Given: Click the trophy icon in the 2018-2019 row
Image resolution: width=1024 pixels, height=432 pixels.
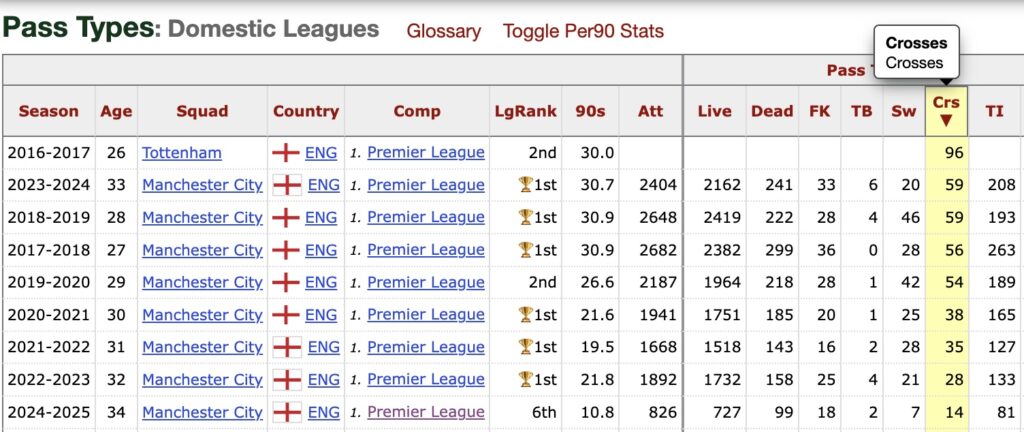Looking at the screenshot, I should pos(525,217).
